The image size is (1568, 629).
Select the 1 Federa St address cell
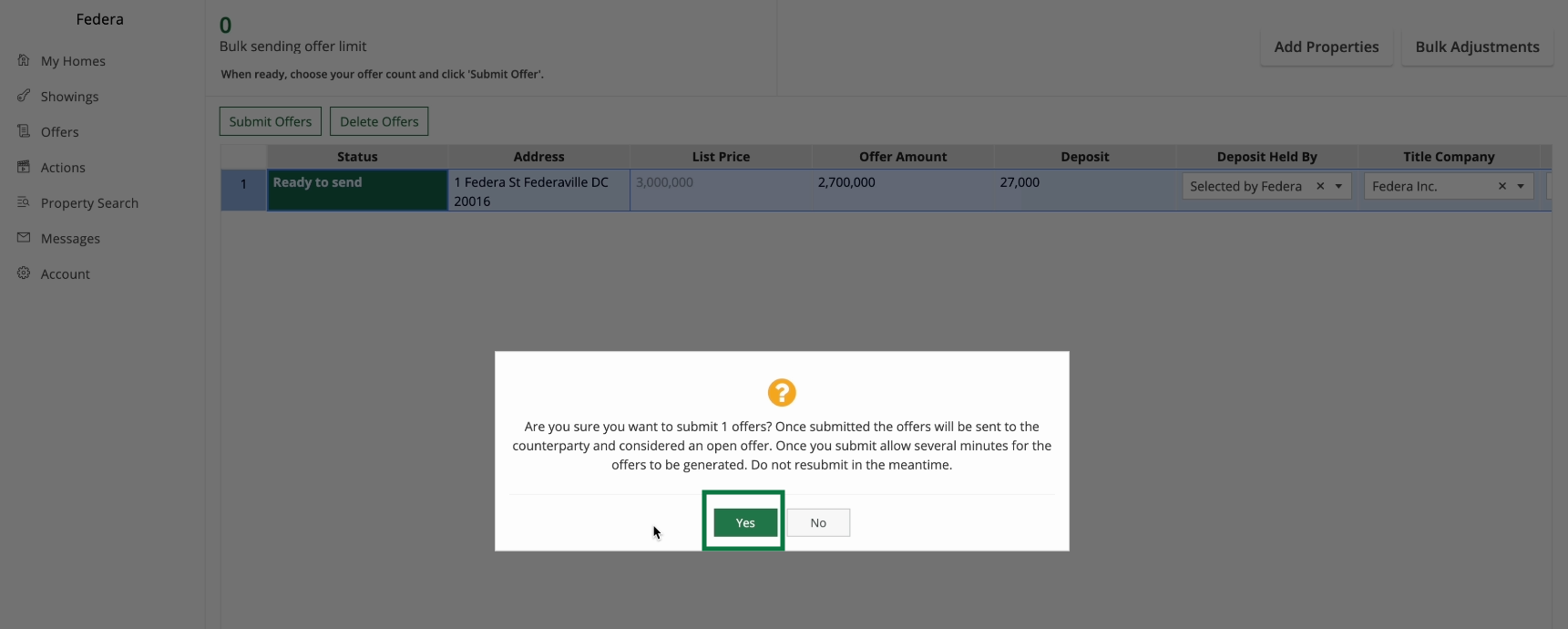(x=538, y=191)
